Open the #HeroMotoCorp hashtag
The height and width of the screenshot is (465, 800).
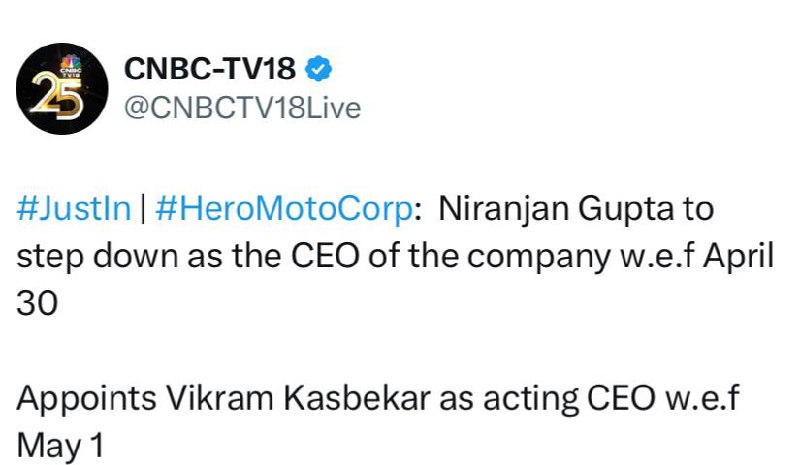coord(284,209)
